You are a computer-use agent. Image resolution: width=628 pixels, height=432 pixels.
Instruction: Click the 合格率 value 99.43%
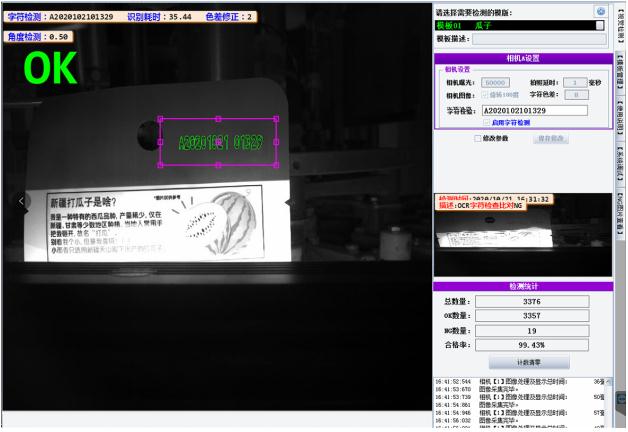(x=532, y=345)
